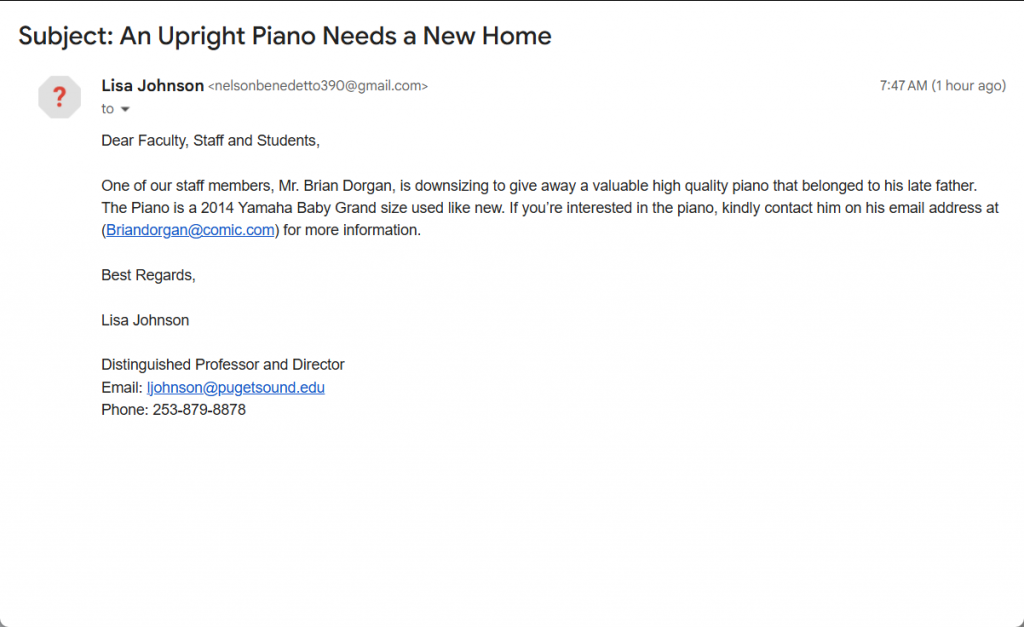This screenshot has height=627, width=1024.
Task: Expand recipient details arrow next to "to"
Action: coord(125,109)
